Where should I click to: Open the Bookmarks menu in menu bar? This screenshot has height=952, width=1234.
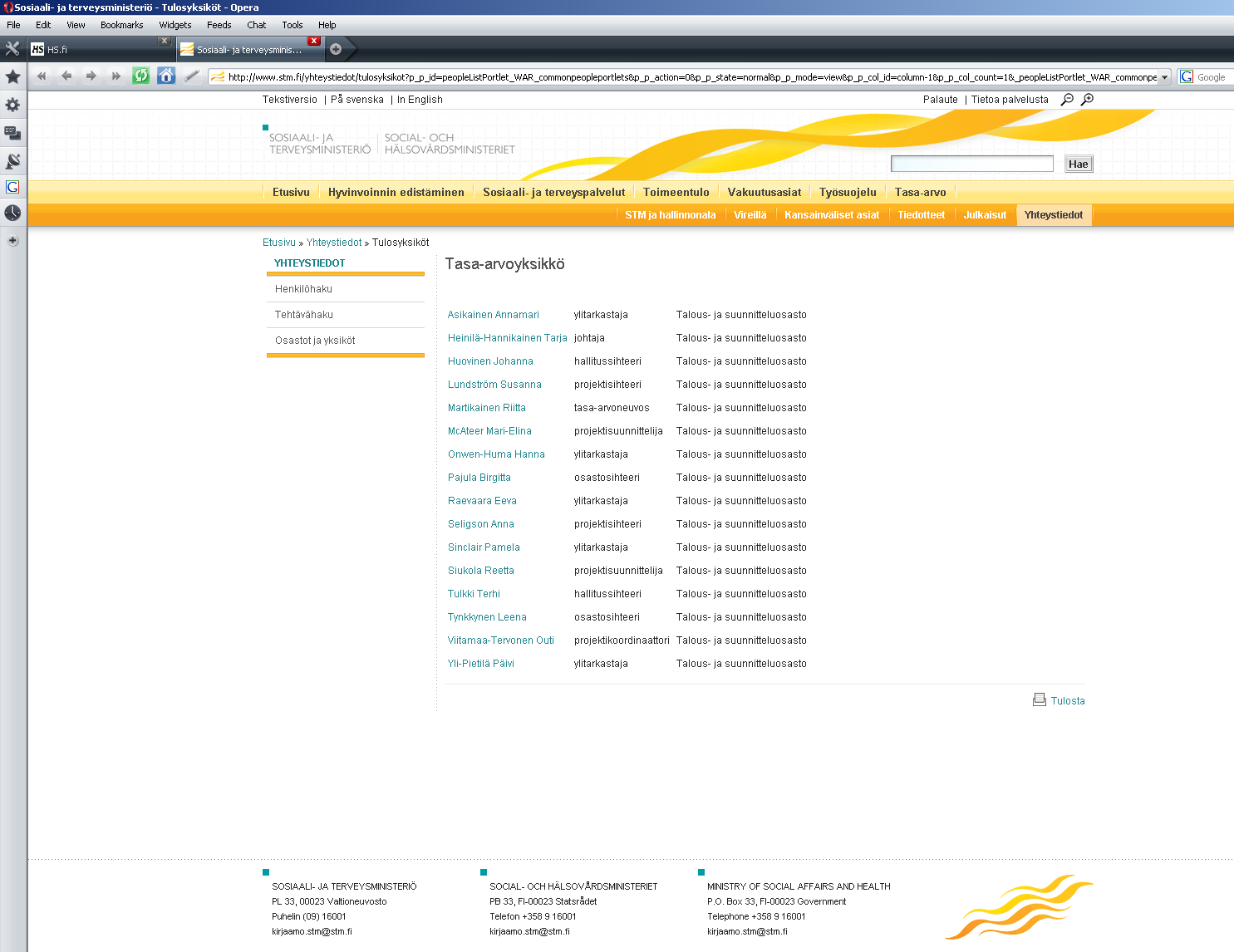[x=121, y=25]
